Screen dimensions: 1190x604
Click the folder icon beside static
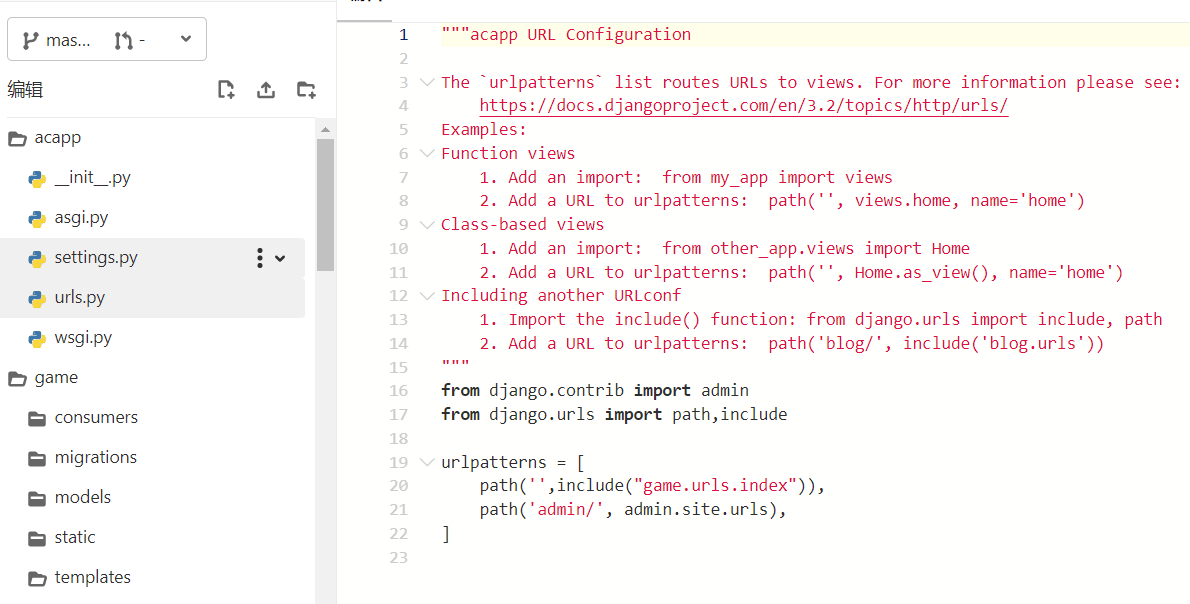(x=37, y=538)
